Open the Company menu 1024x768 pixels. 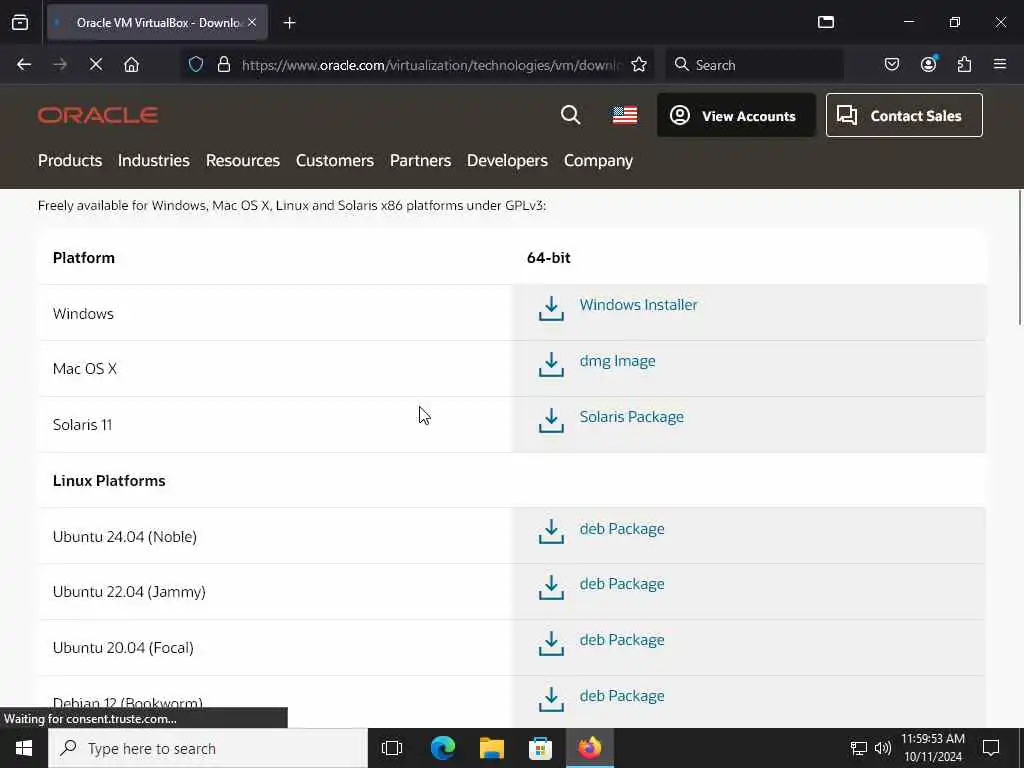click(598, 161)
